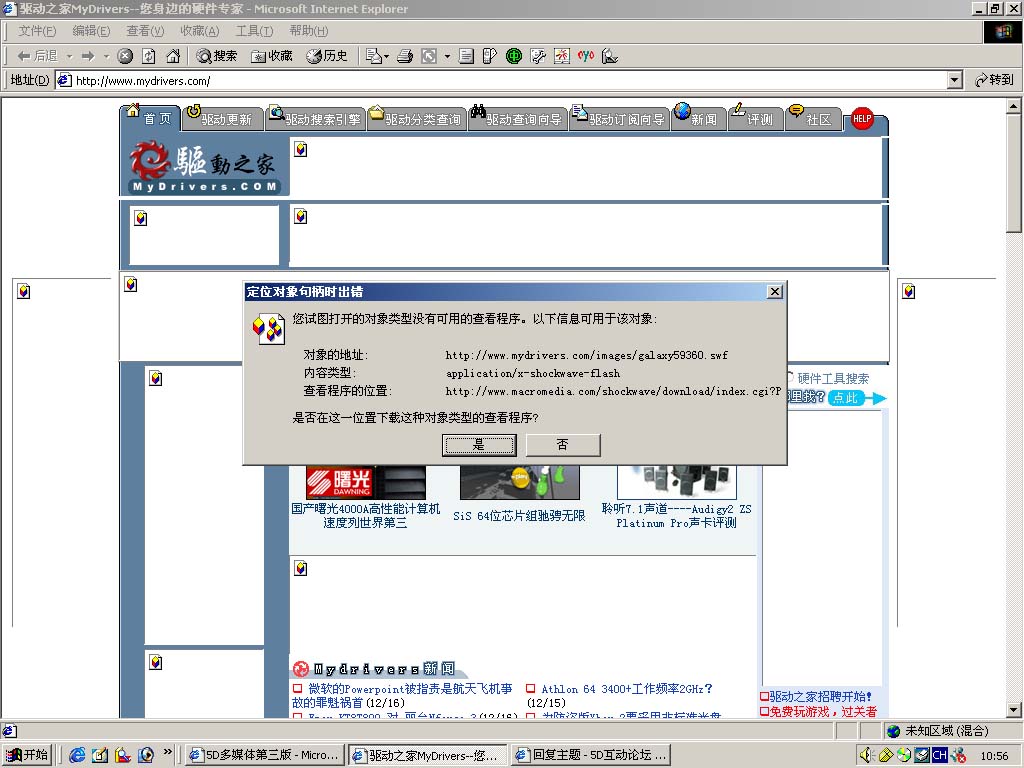
Task: Close the 定位对象句柄时出错 dialog
Action: pos(775,291)
